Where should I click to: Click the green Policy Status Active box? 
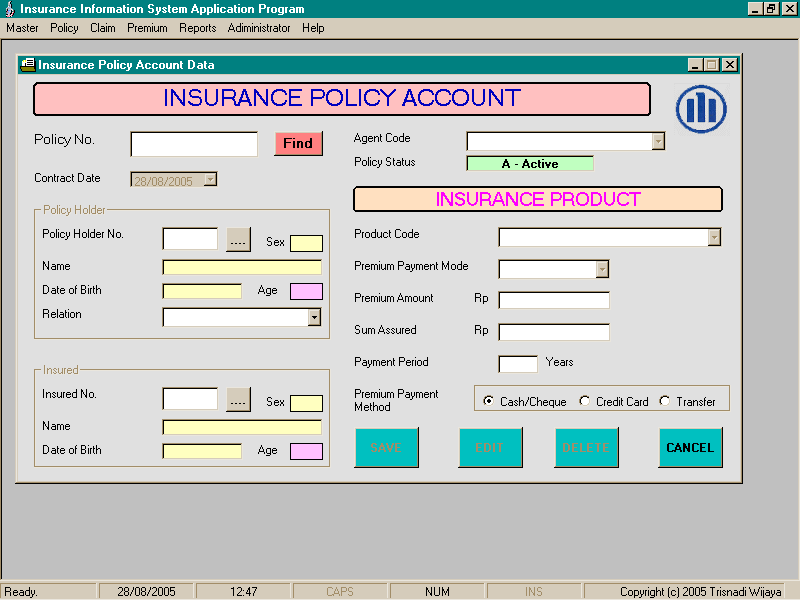[530, 163]
